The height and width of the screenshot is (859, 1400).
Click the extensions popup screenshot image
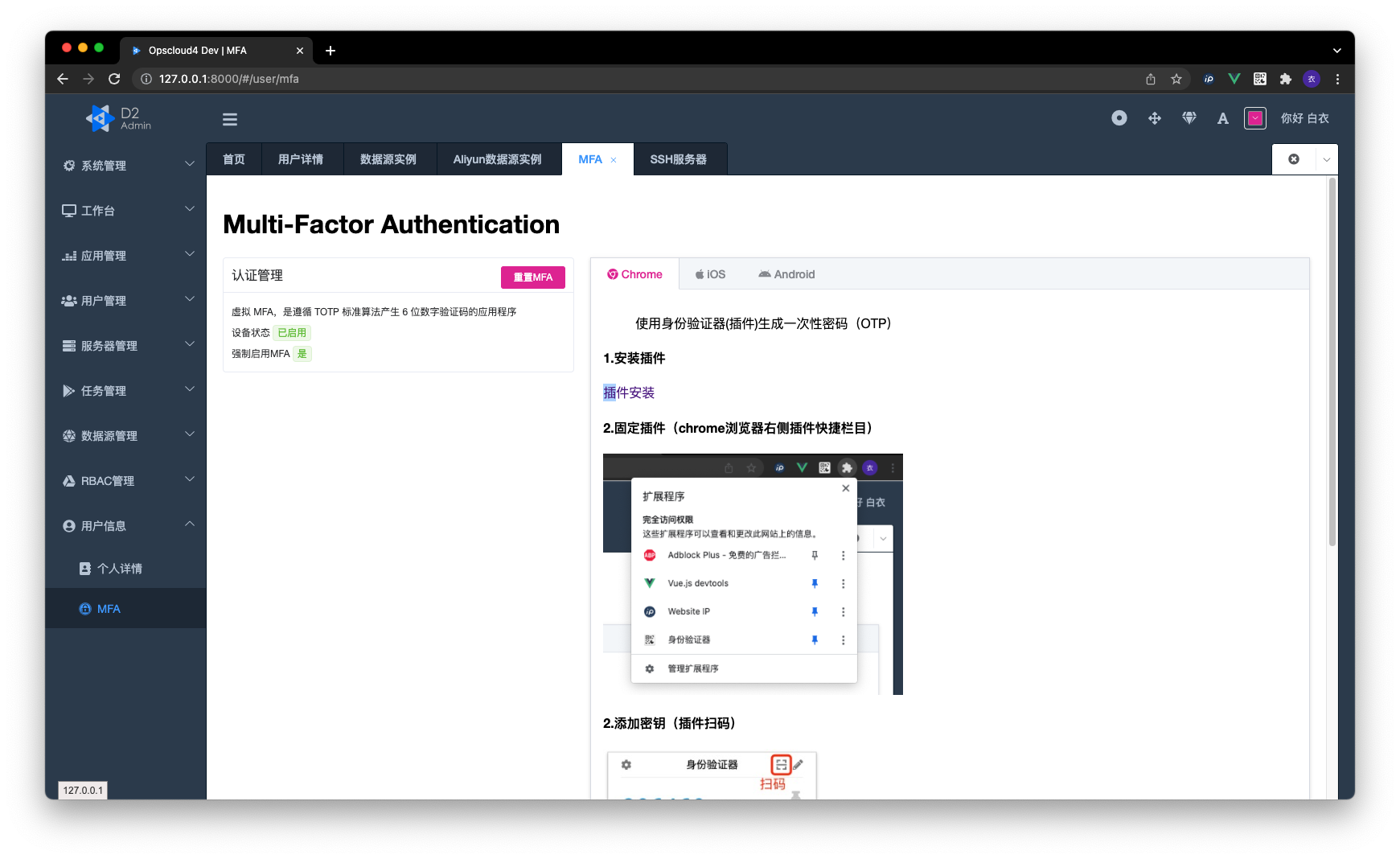pos(753,574)
